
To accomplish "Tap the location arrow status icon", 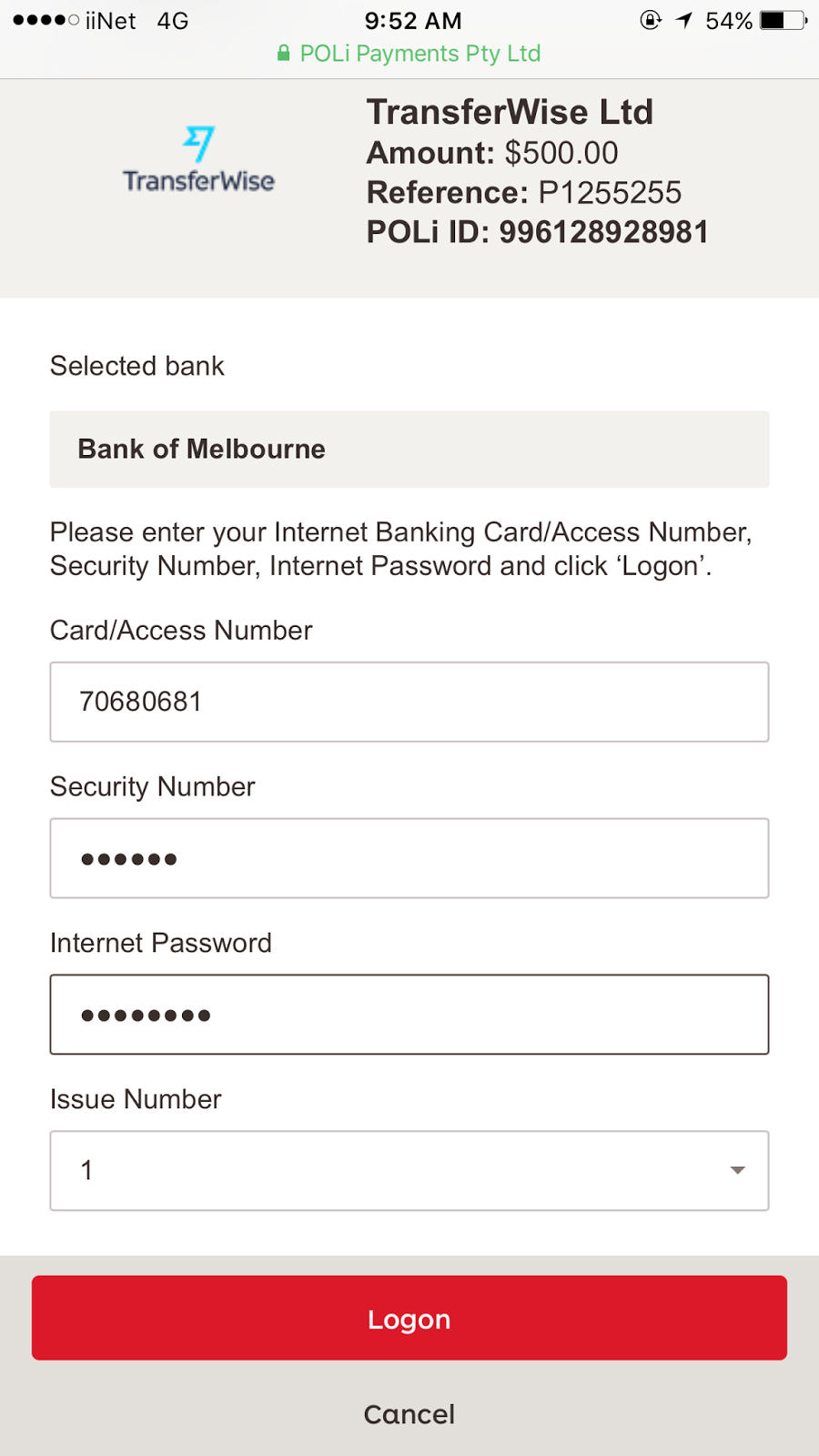I will coord(684,20).
